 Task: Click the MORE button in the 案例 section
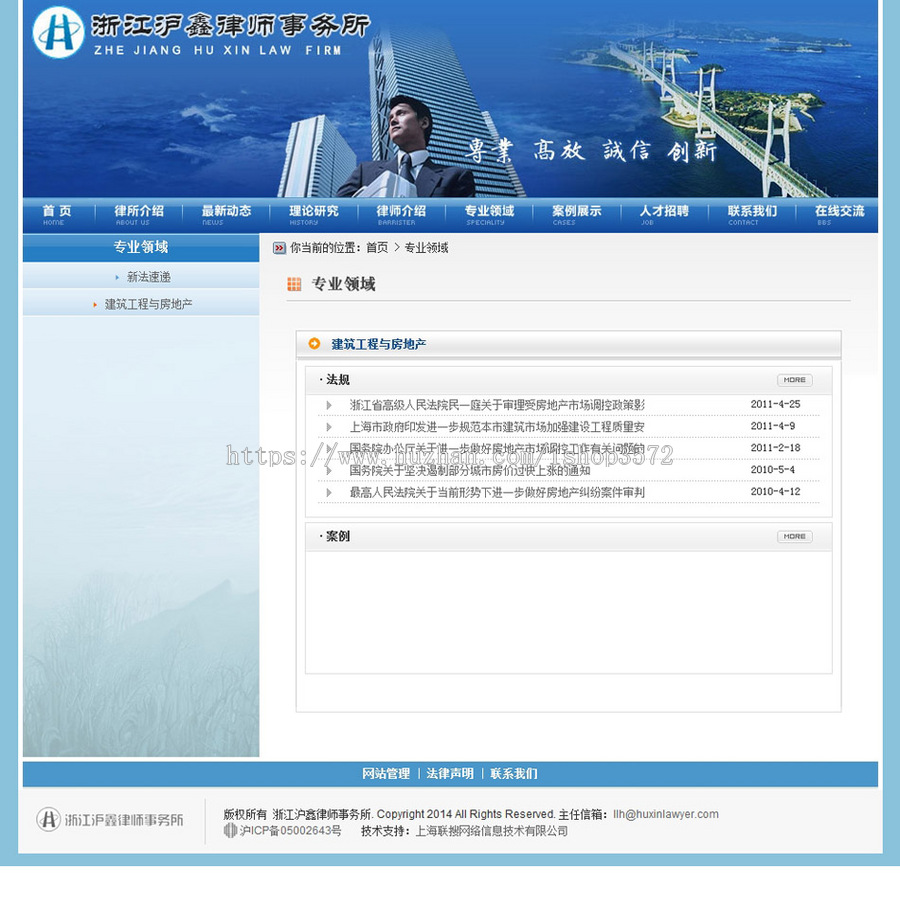794,536
